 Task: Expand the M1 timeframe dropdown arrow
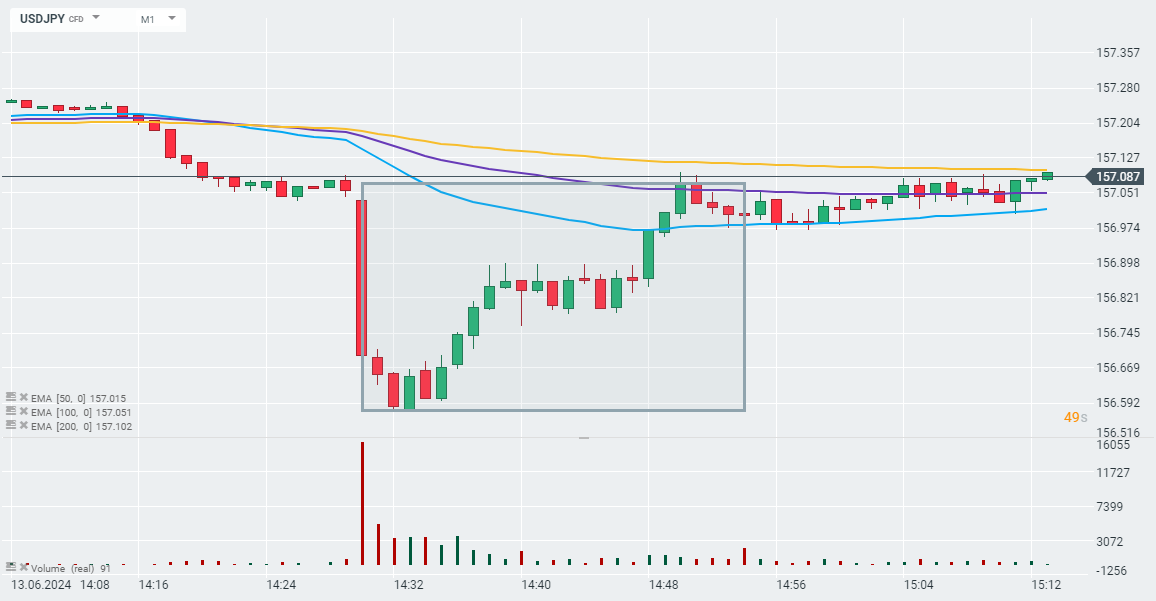172,18
